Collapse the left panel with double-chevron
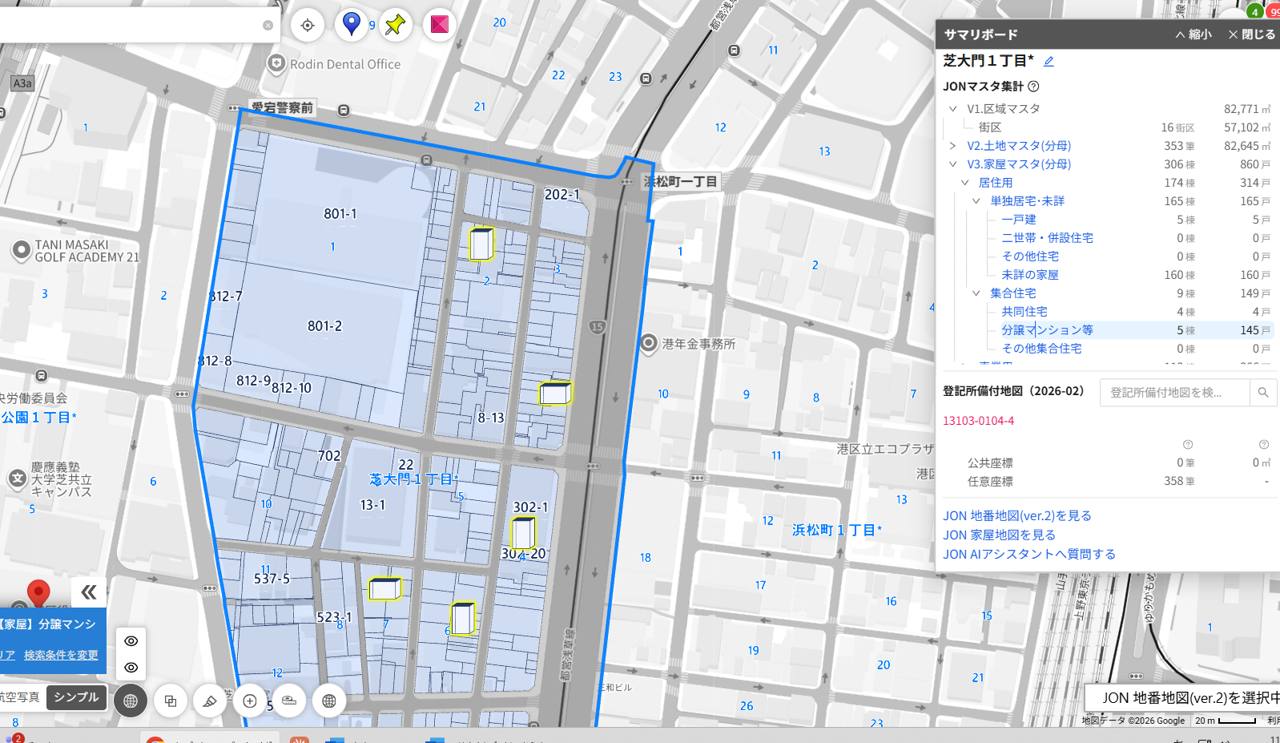This screenshot has width=1280, height=743. pyautogui.click(x=89, y=592)
